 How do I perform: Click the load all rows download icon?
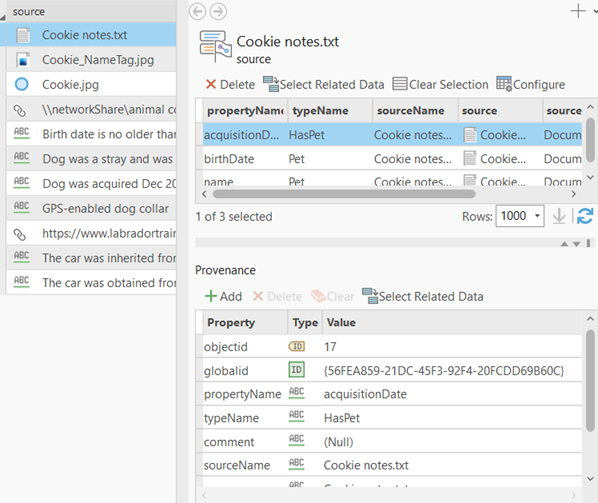[559, 216]
